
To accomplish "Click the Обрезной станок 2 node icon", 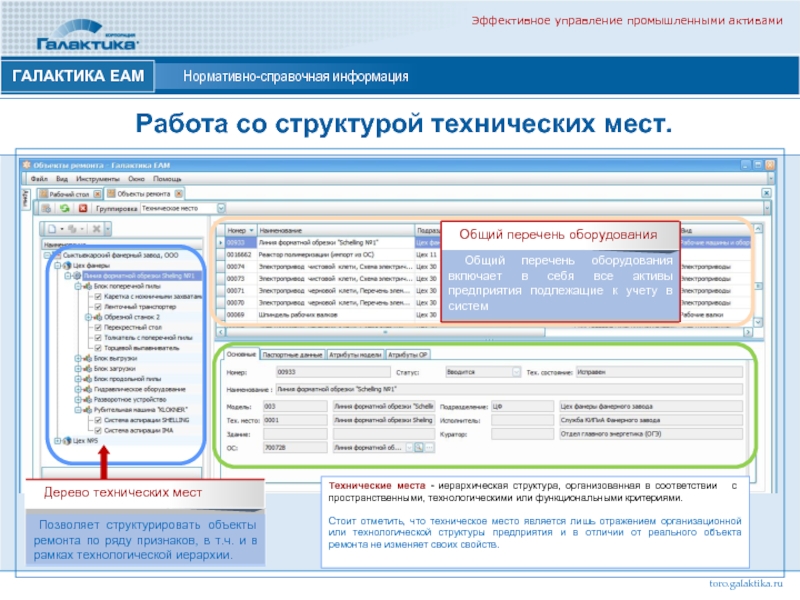I will click(x=97, y=317).
